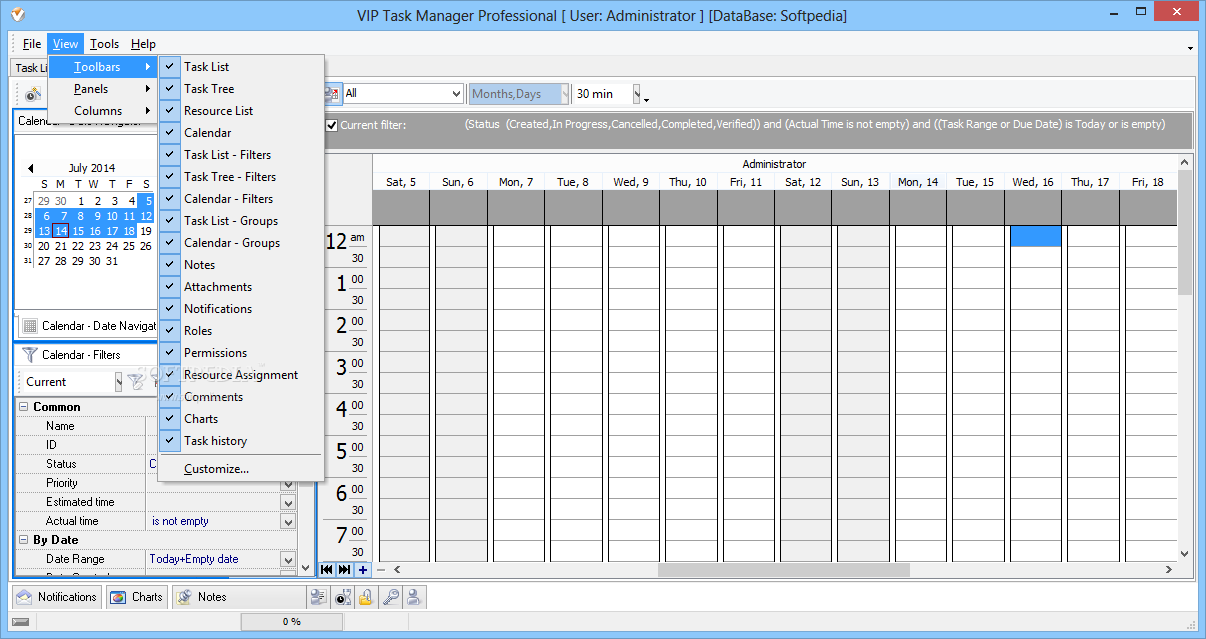The width and height of the screenshot is (1206, 639).
Task: Toggle the Task List toolbar checkmark
Action: (x=170, y=67)
